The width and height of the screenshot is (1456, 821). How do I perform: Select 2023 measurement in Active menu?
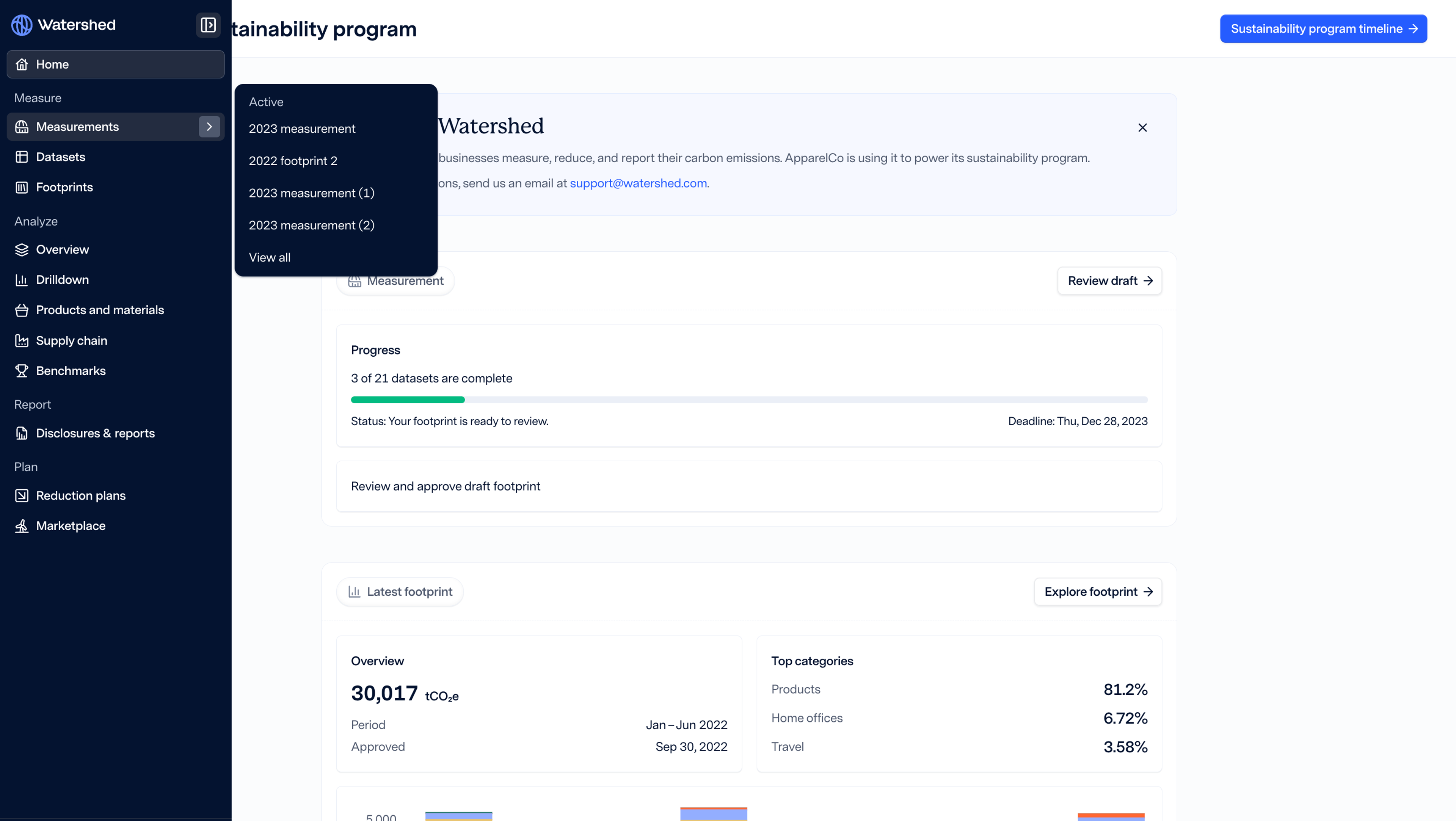click(x=302, y=129)
